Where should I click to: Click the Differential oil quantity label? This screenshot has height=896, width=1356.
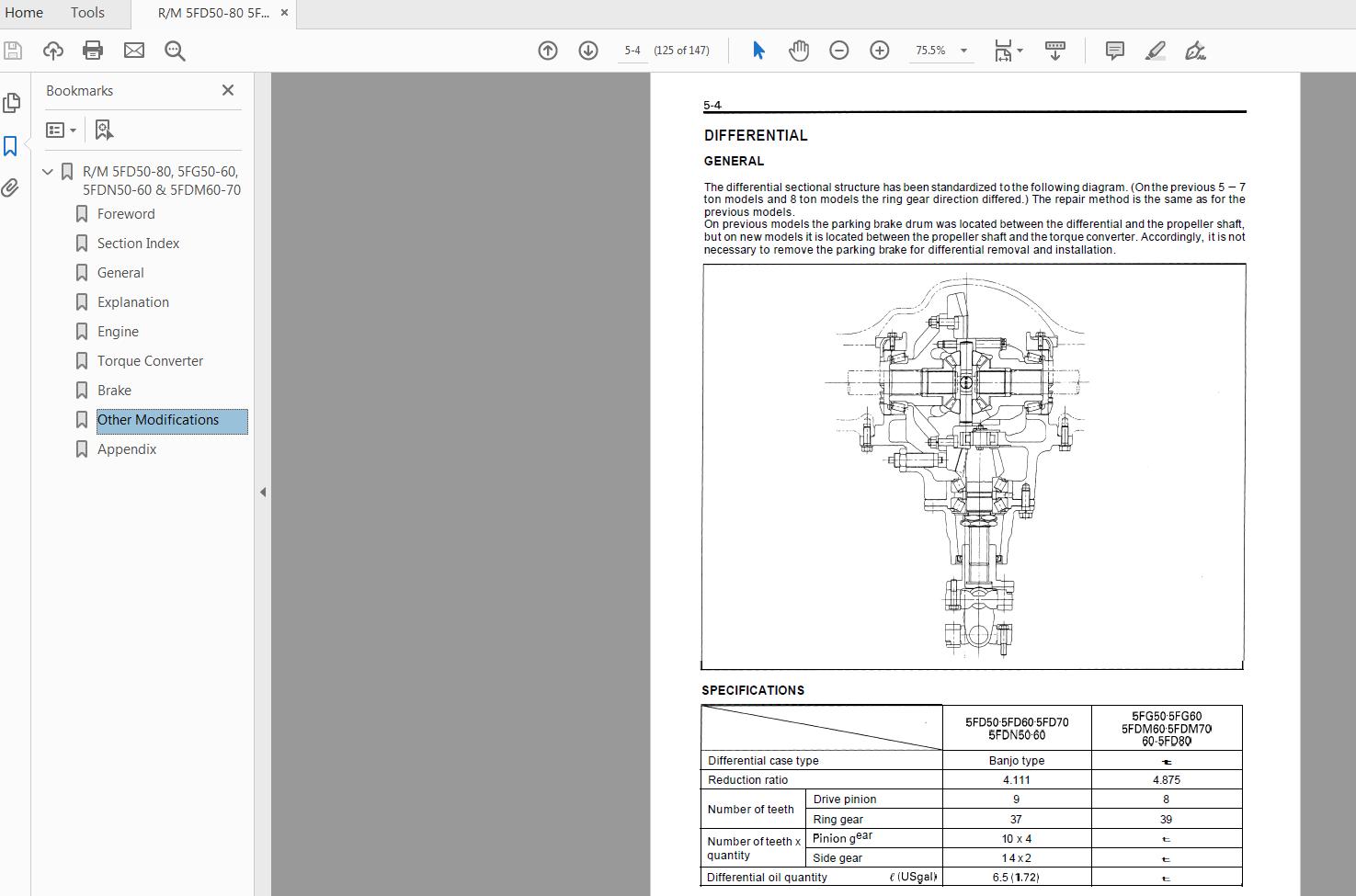[x=768, y=878]
